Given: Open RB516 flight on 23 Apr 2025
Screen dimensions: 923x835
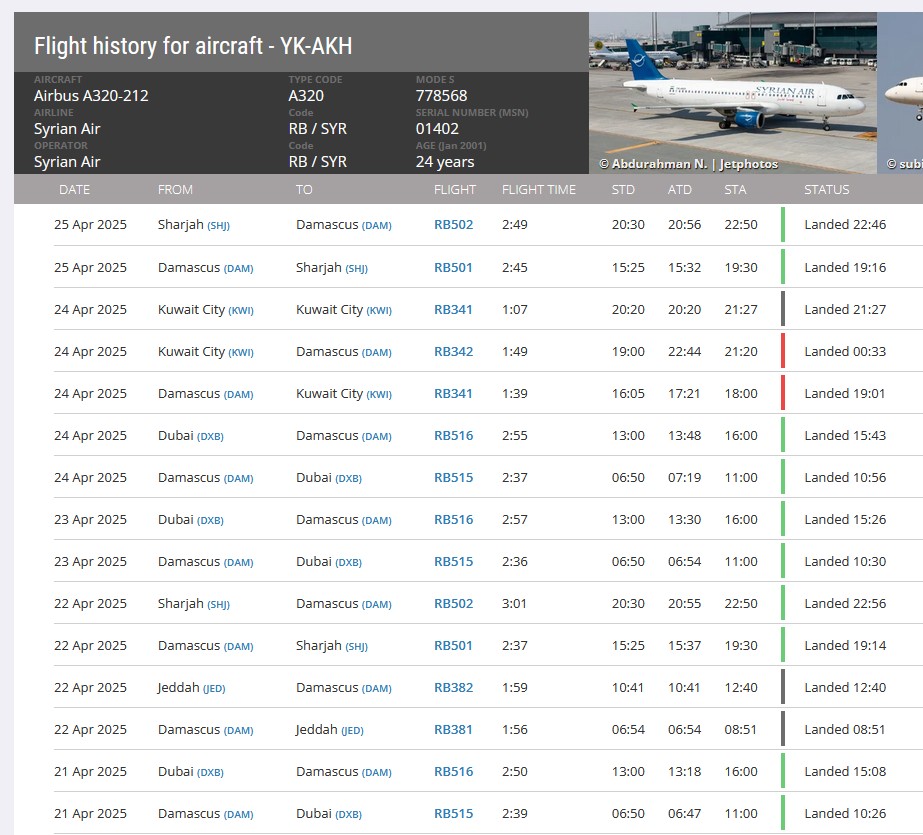Looking at the screenshot, I should 453,520.
